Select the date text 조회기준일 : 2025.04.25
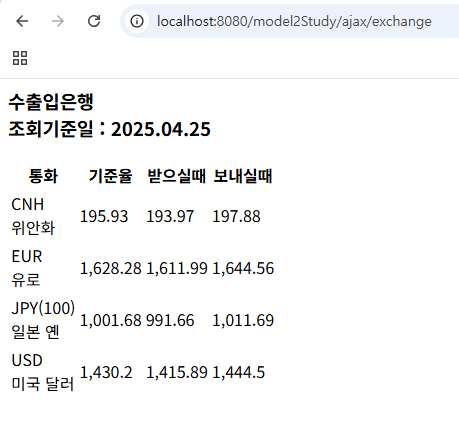459x438 pixels. coord(109,129)
